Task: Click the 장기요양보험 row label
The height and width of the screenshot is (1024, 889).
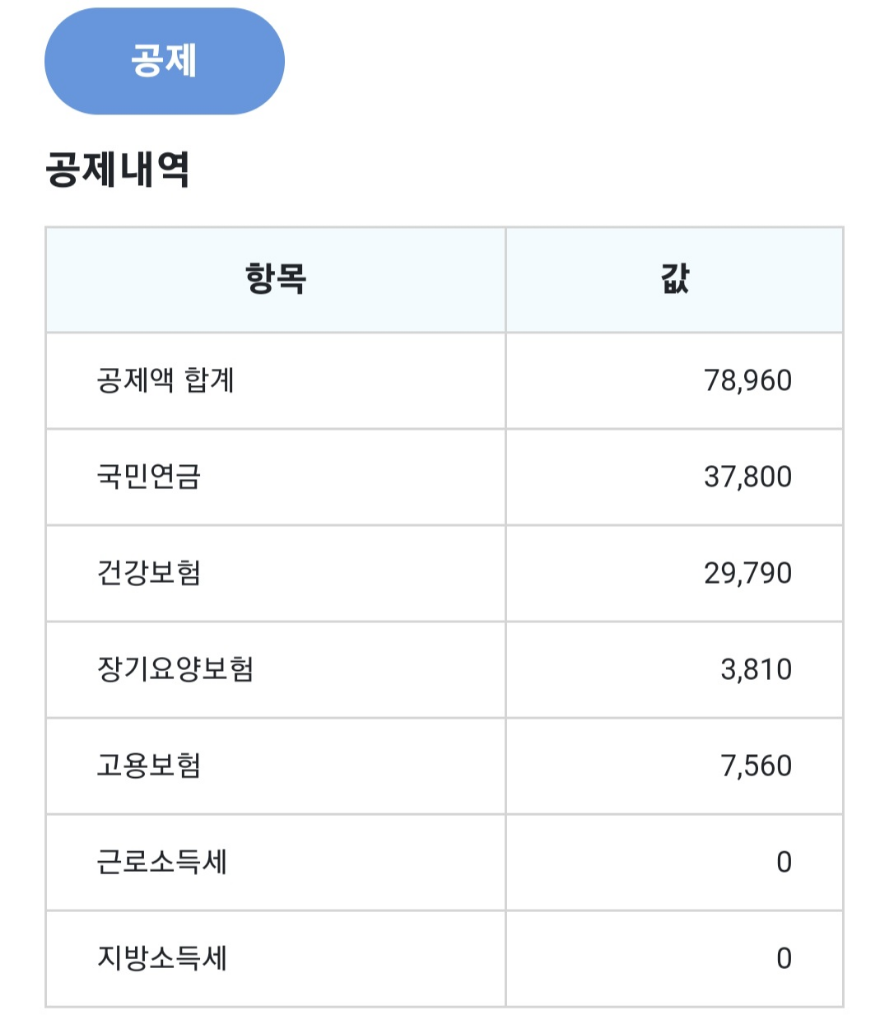Action: pyautogui.click(x=175, y=669)
